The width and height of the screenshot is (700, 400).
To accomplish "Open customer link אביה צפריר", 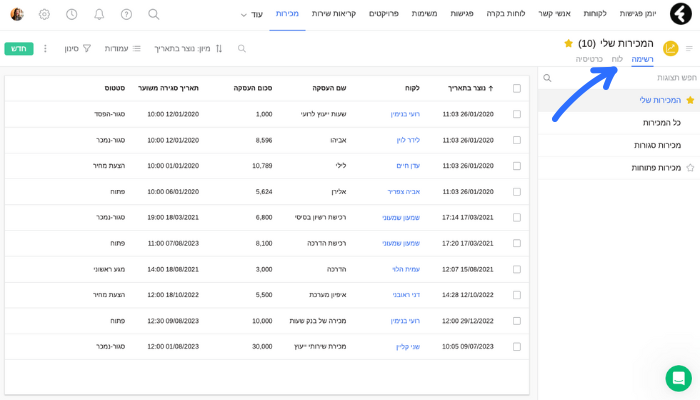I will coord(404,192).
